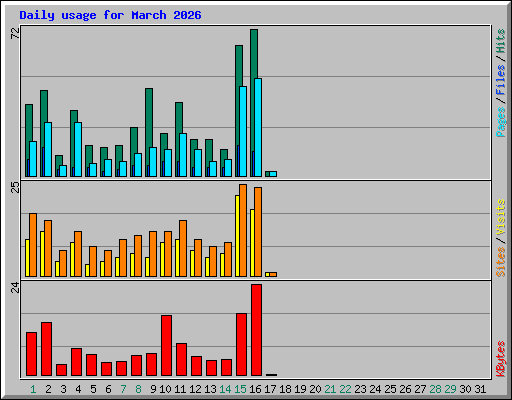Select the 'Files' legend label

pos(501,80)
